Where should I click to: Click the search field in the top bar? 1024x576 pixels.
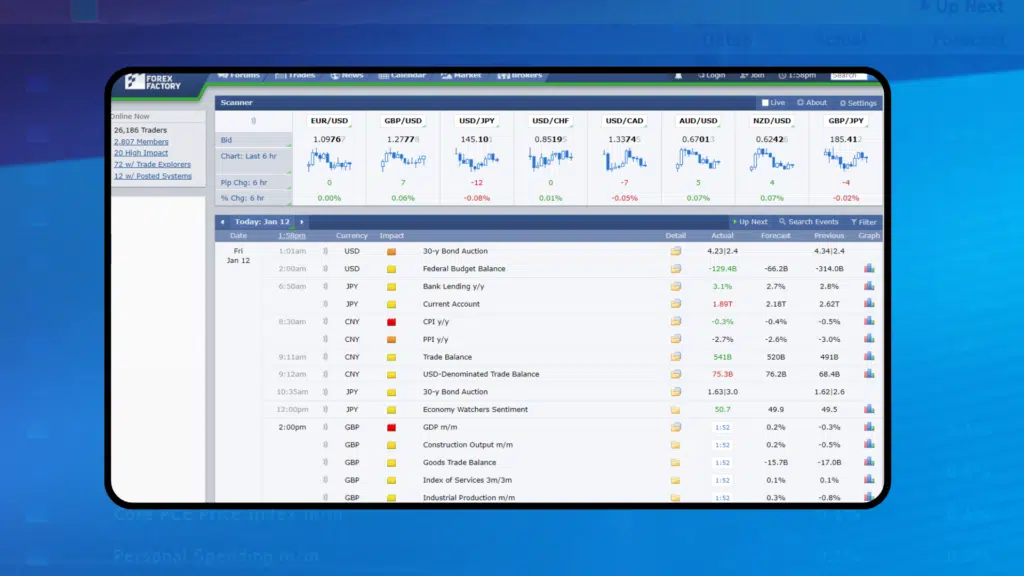tap(848, 75)
